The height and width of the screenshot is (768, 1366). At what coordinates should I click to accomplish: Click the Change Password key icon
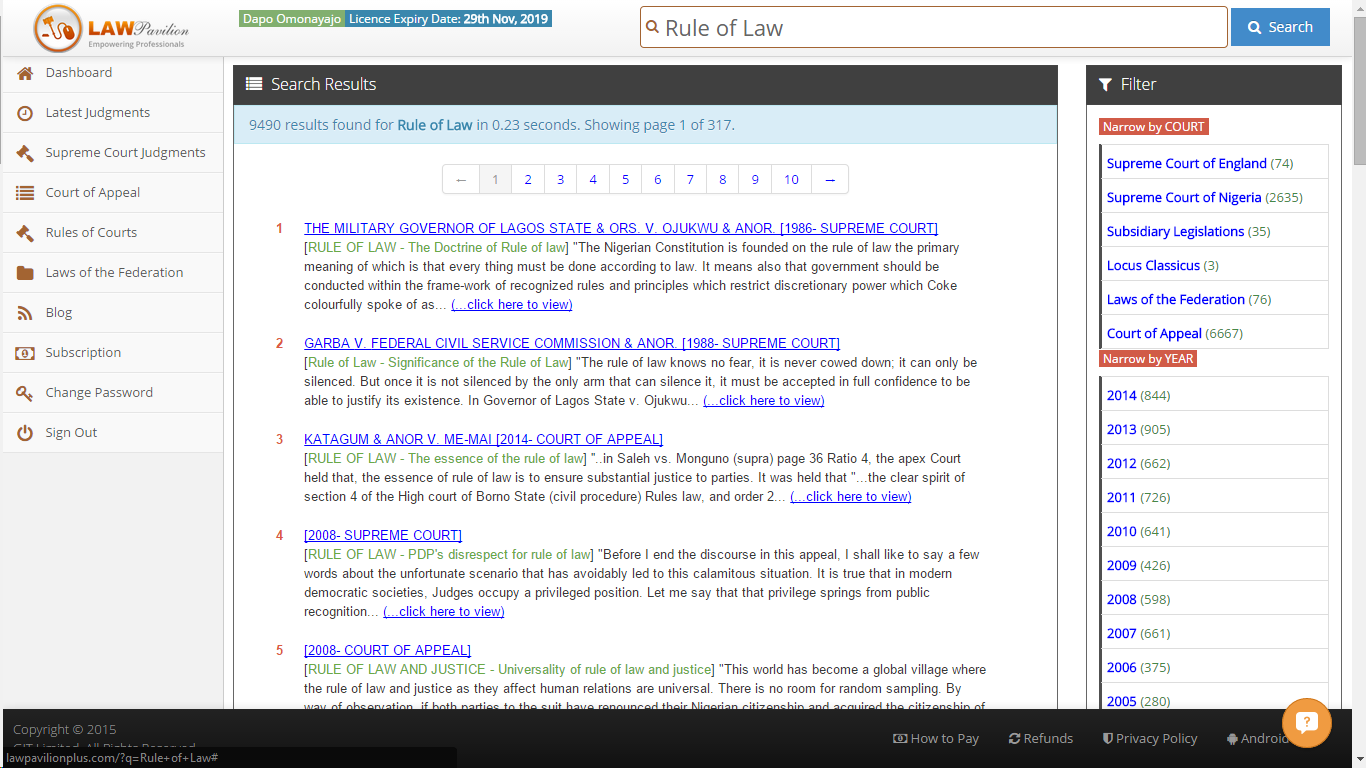tap(25, 393)
